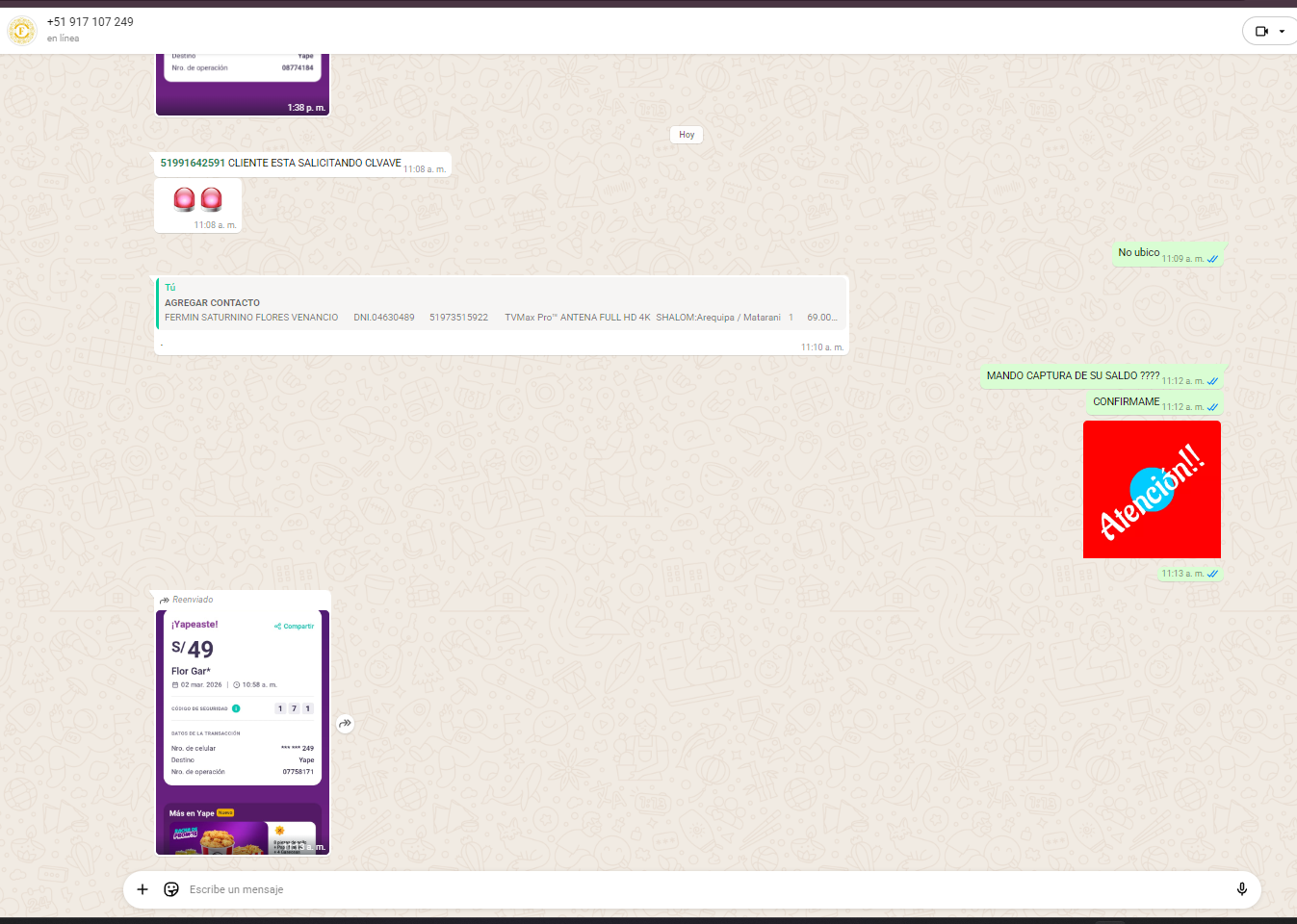
Task: Click the quoted AGREGAR CONTACTO message
Action: click(x=501, y=303)
